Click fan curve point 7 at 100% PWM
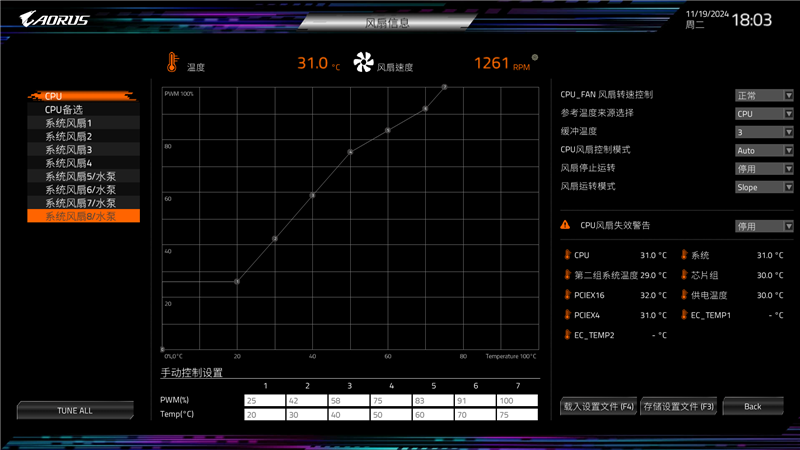800x450 pixels. pyautogui.click(x=444, y=87)
